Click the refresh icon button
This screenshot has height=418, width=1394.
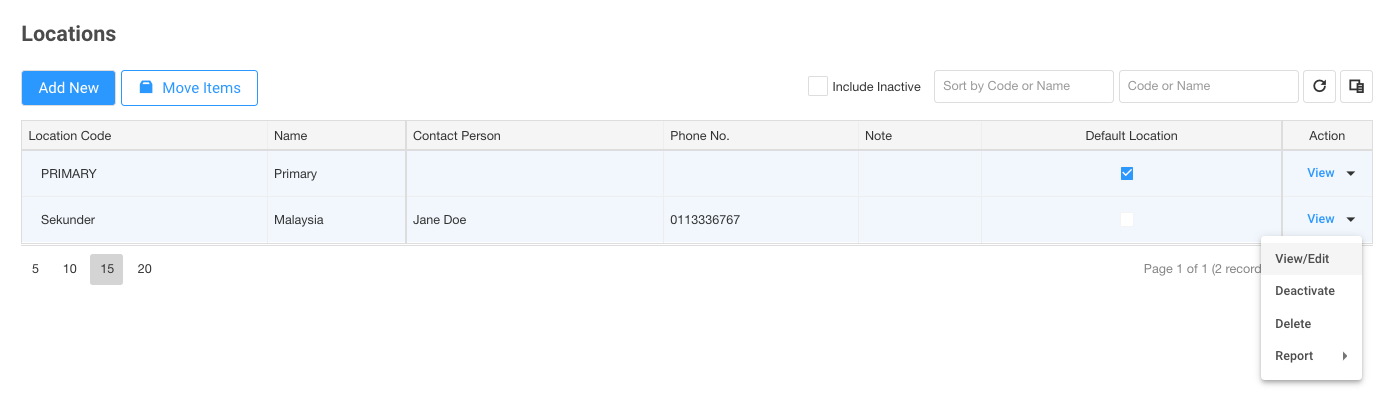pyautogui.click(x=1319, y=86)
